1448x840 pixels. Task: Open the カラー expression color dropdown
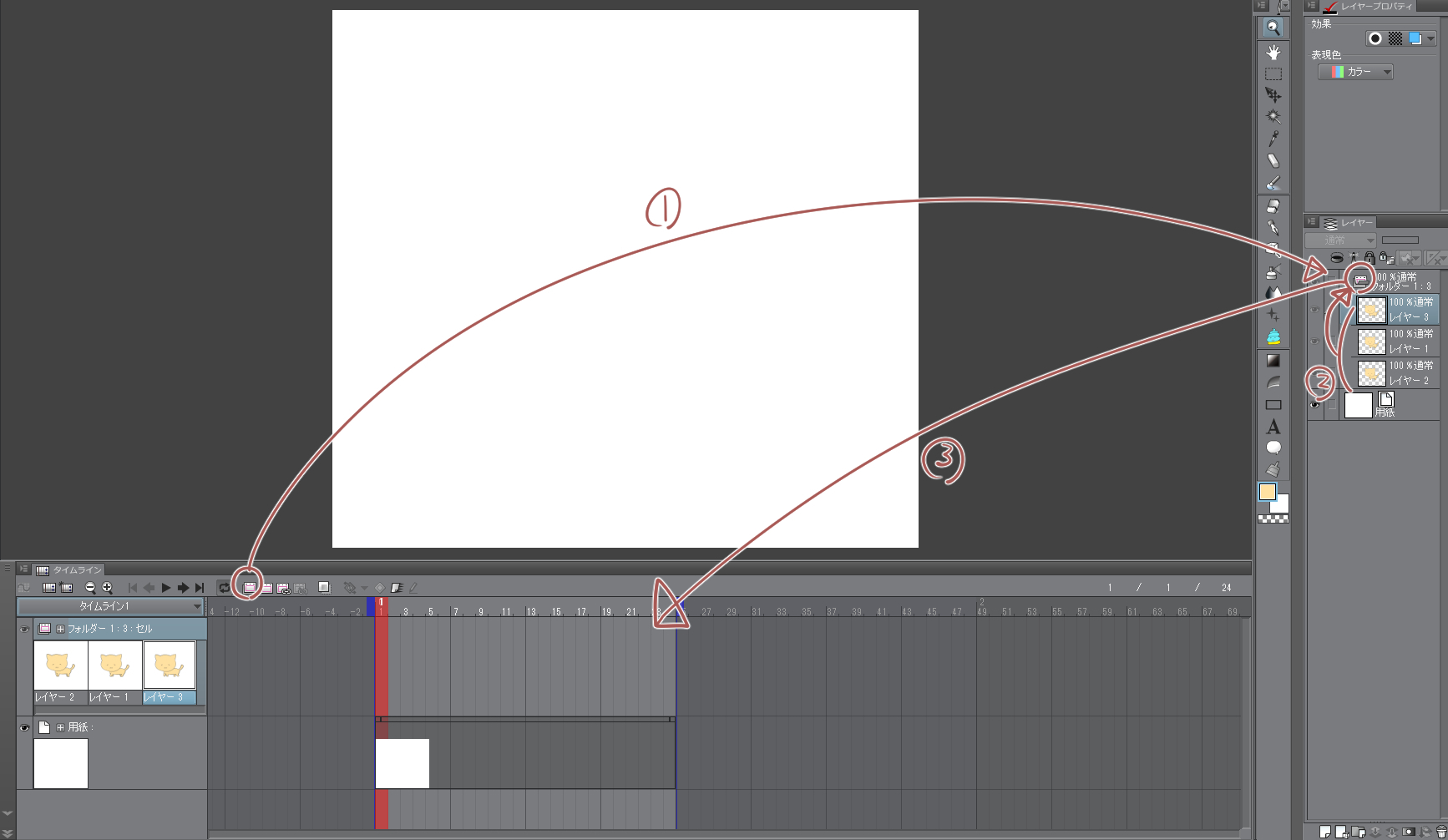tap(1355, 72)
